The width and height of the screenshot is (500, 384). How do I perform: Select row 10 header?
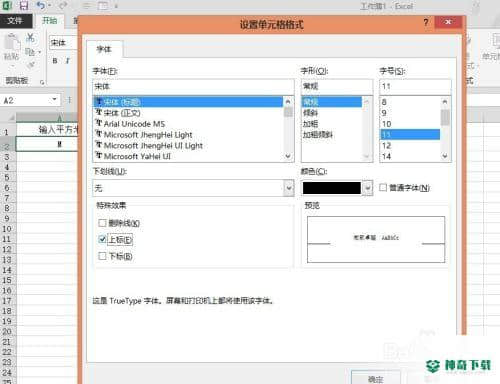click(7, 229)
